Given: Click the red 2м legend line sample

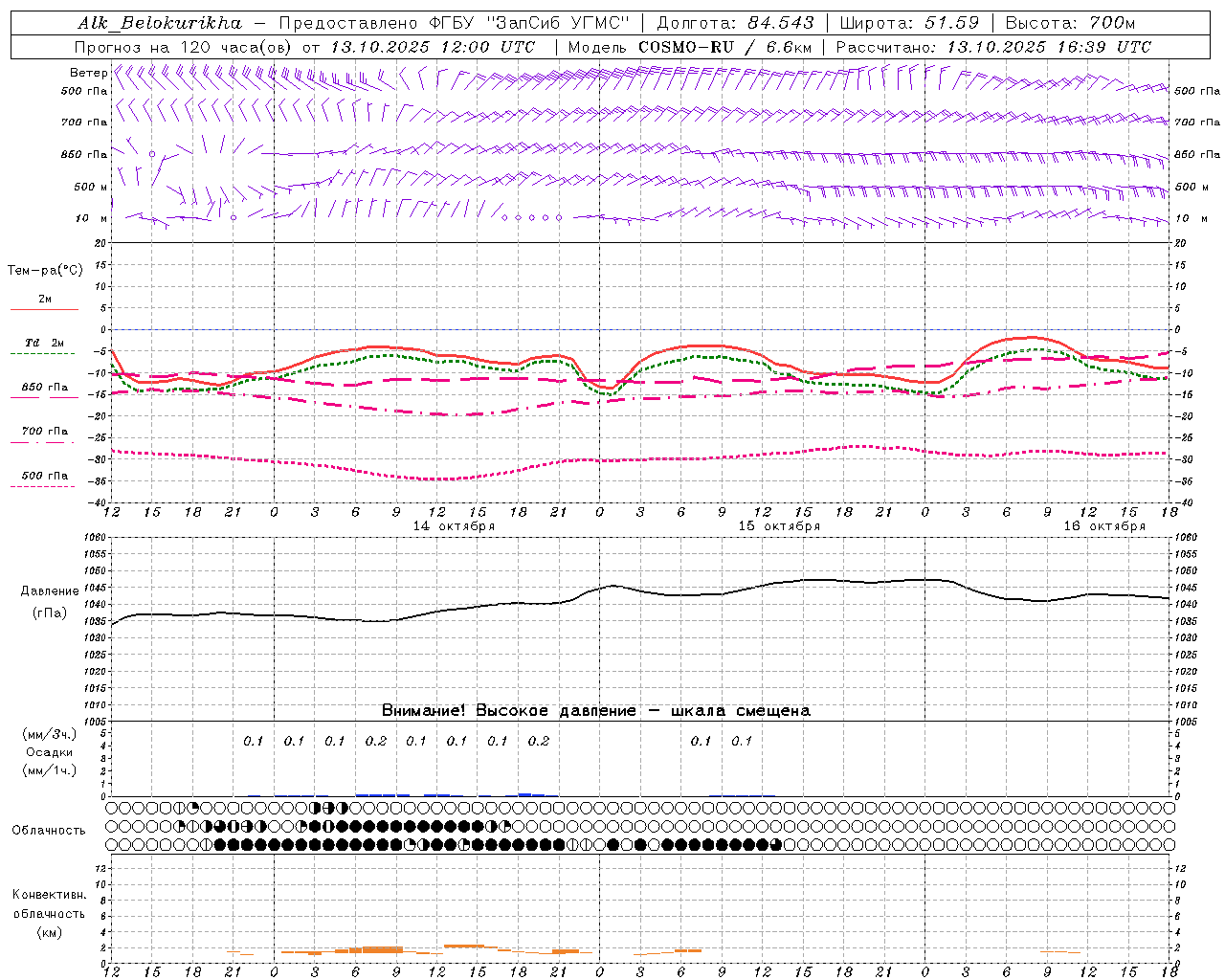Looking at the screenshot, I should click(x=44, y=309).
